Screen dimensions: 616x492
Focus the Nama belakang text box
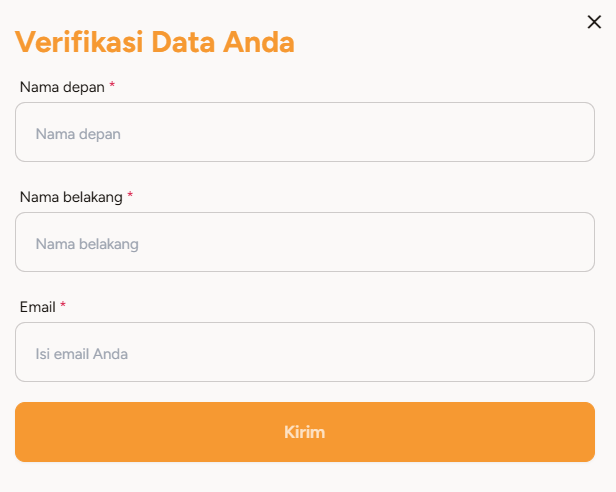click(305, 242)
